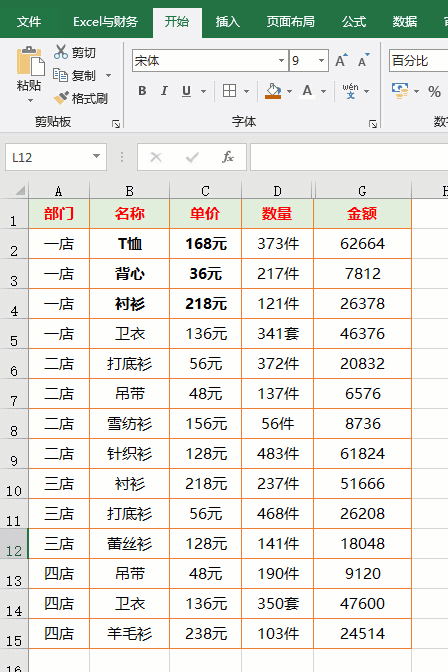This screenshot has width=448, height=672.
Task: Expand the font color dropdown arrow
Action: pyautogui.click(x=323, y=91)
